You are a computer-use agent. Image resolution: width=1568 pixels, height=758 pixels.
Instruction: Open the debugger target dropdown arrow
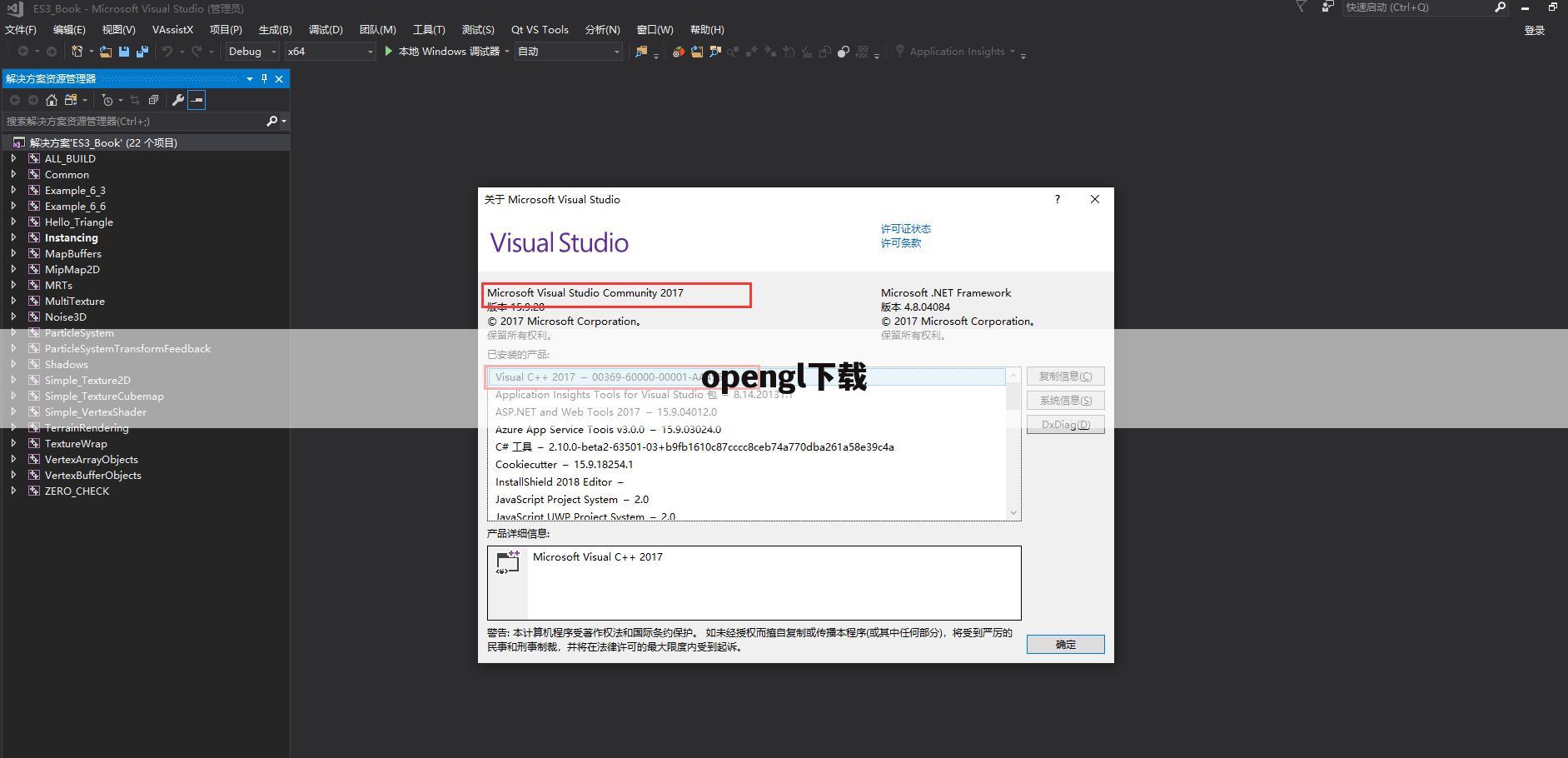(x=506, y=52)
